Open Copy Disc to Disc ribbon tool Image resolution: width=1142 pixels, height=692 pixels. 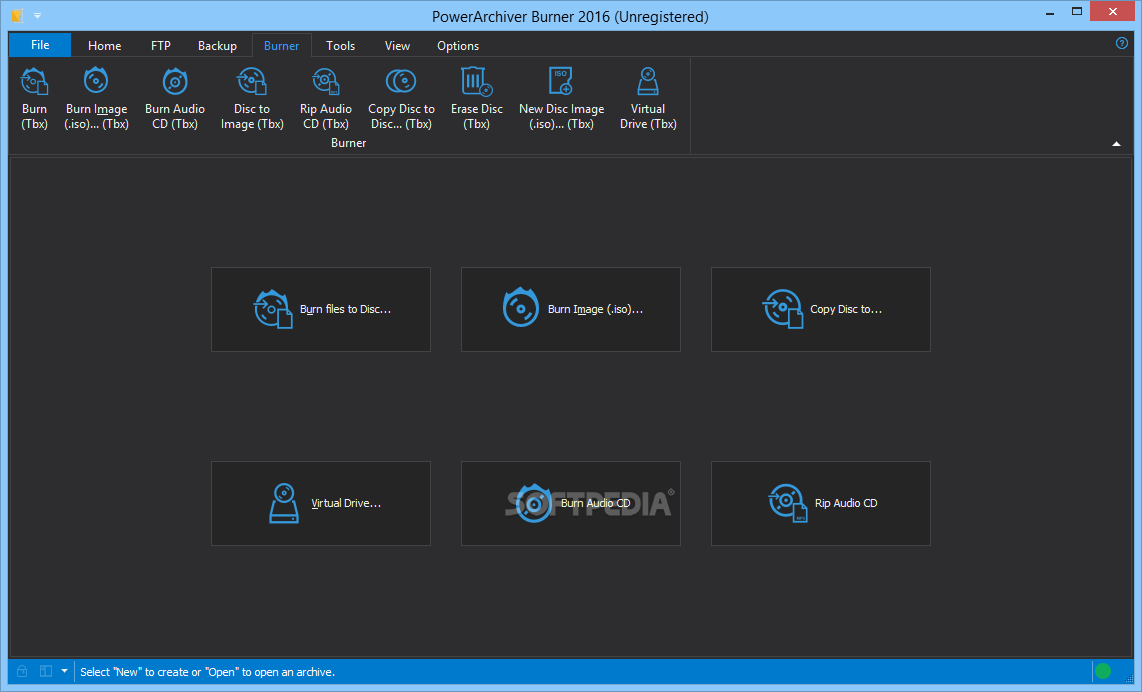401,98
